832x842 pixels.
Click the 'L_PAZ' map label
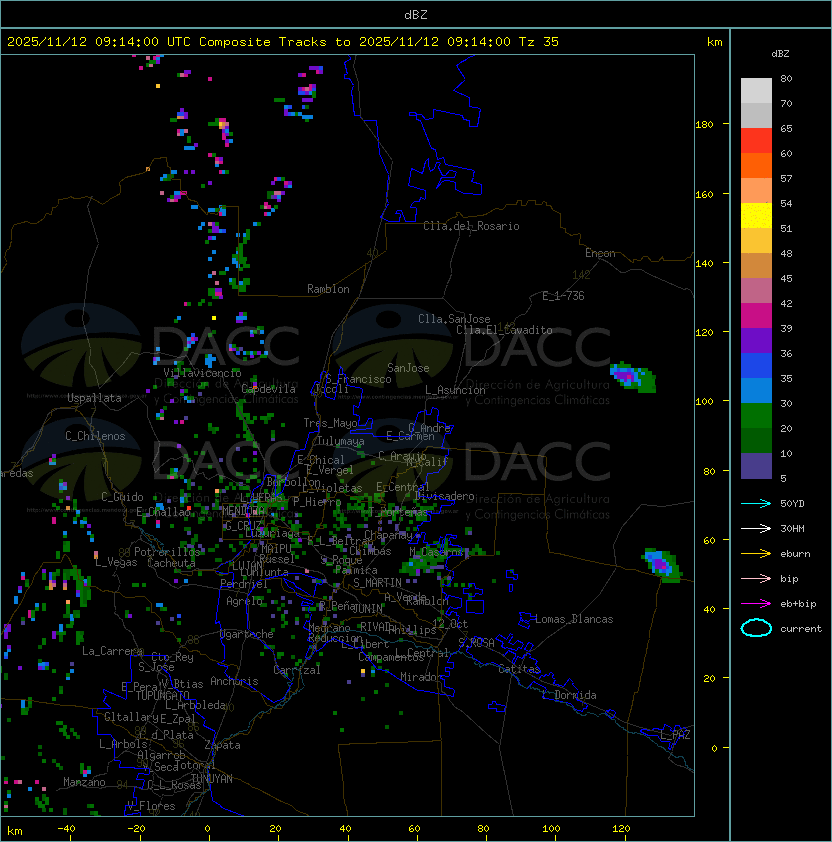(x=675, y=735)
